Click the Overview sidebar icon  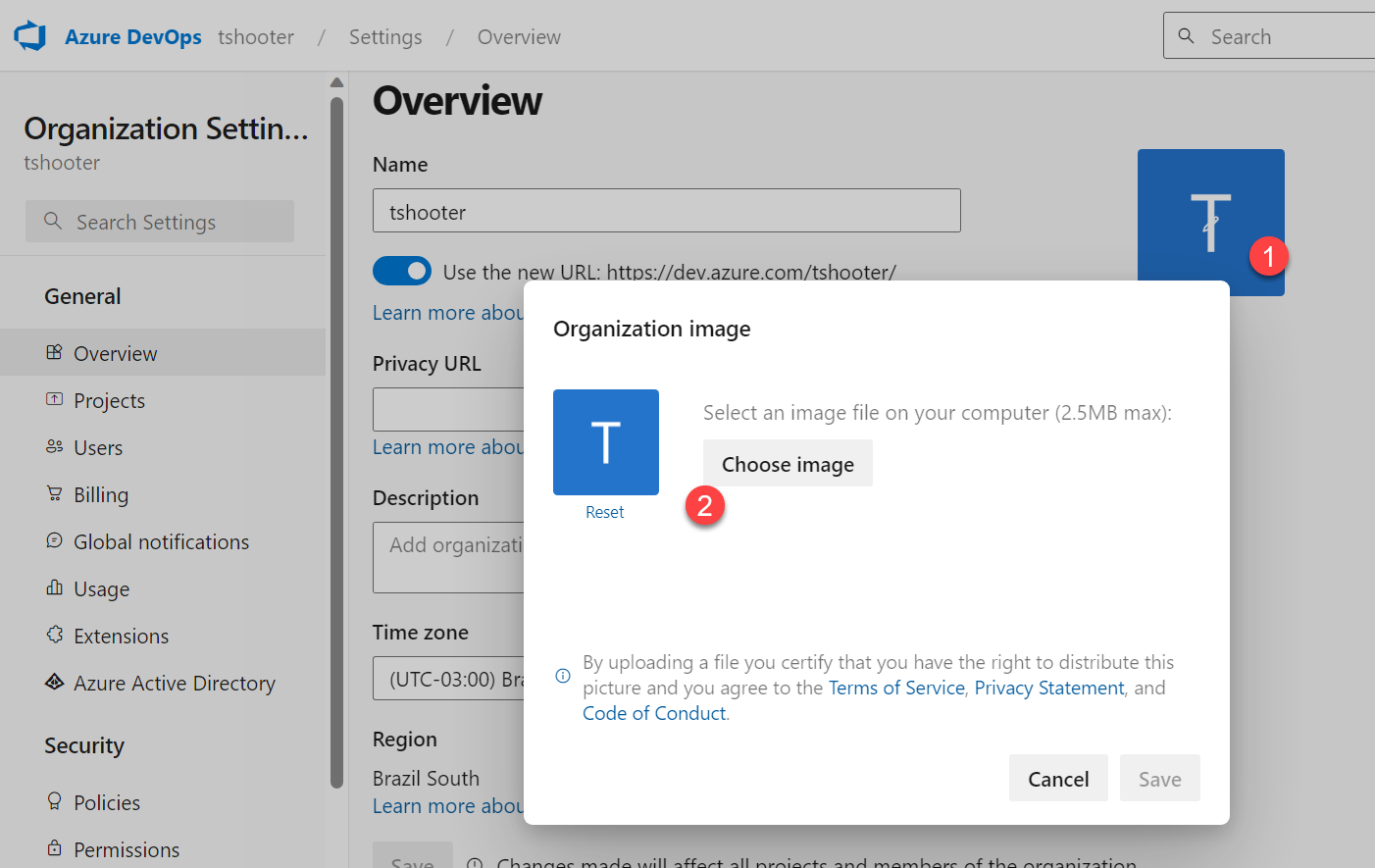point(54,352)
